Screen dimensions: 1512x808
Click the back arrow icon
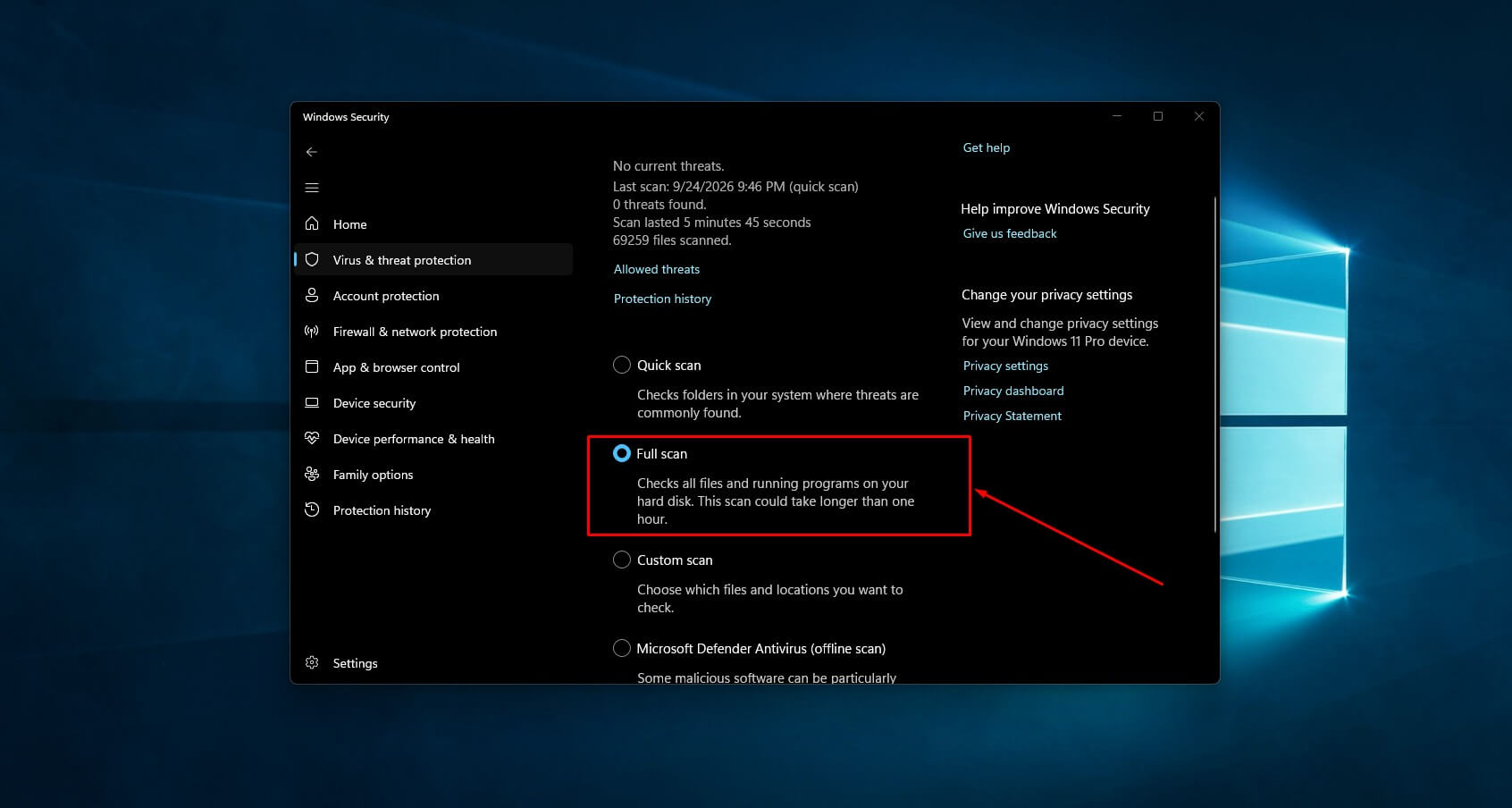point(312,152)
